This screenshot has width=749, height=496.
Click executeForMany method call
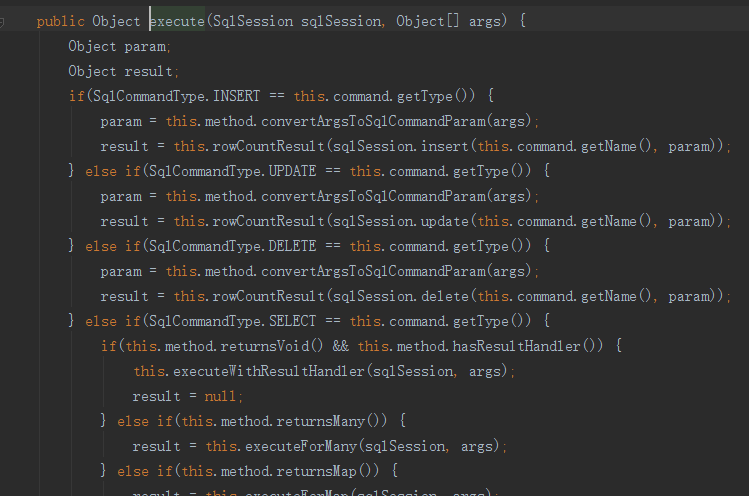coord(301,446)
